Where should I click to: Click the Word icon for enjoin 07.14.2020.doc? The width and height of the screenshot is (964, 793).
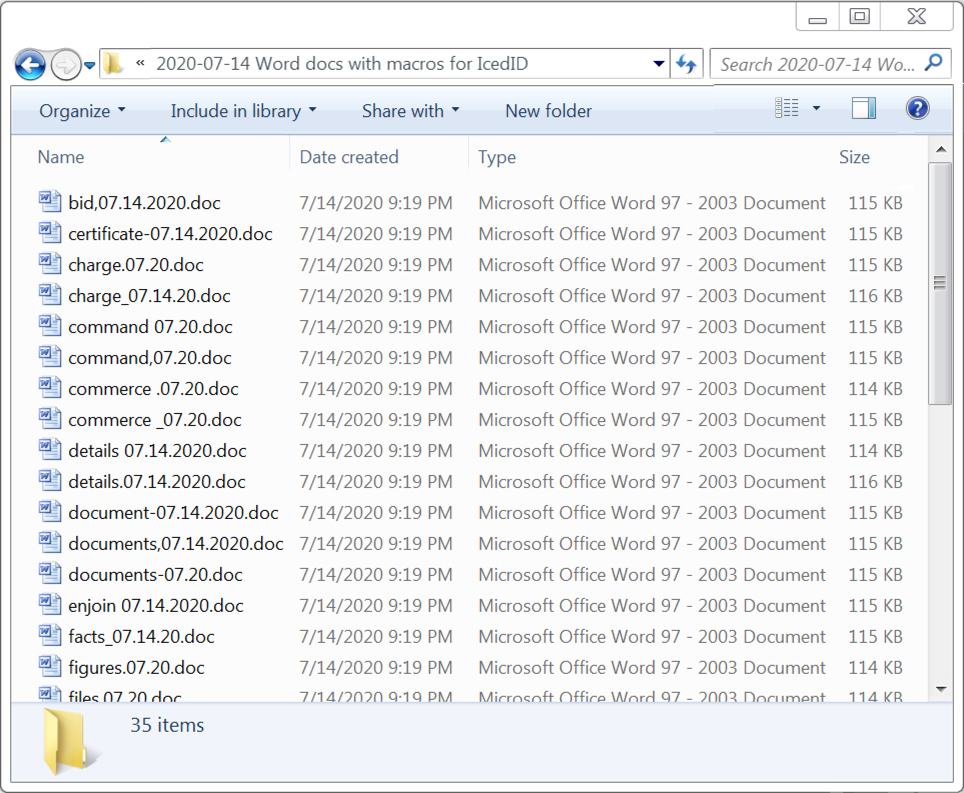pyautogui.click(x=50, y=604)
